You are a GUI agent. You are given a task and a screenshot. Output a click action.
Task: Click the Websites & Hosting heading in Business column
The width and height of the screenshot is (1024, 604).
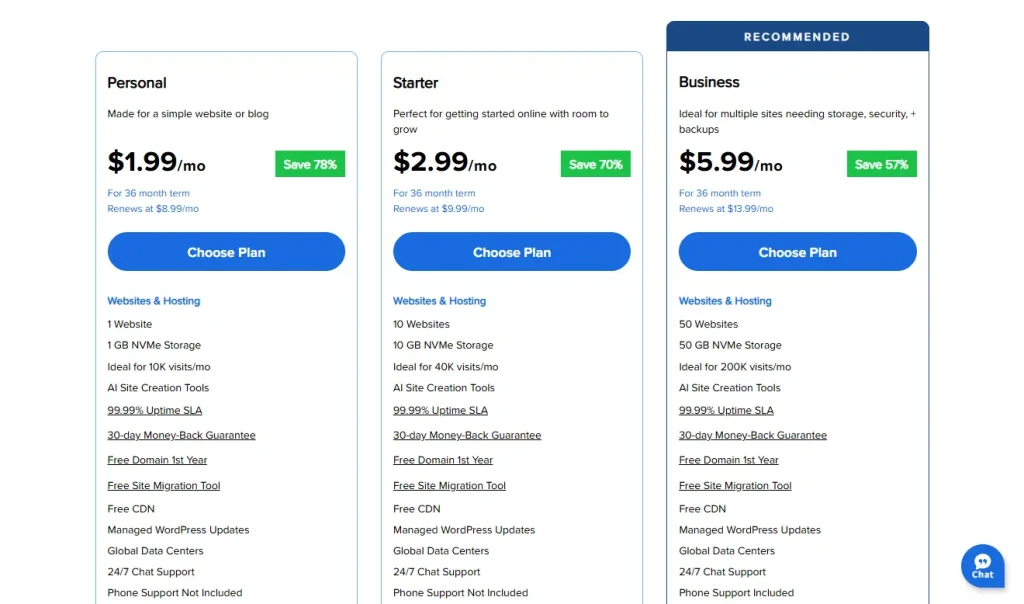point(725,300)
